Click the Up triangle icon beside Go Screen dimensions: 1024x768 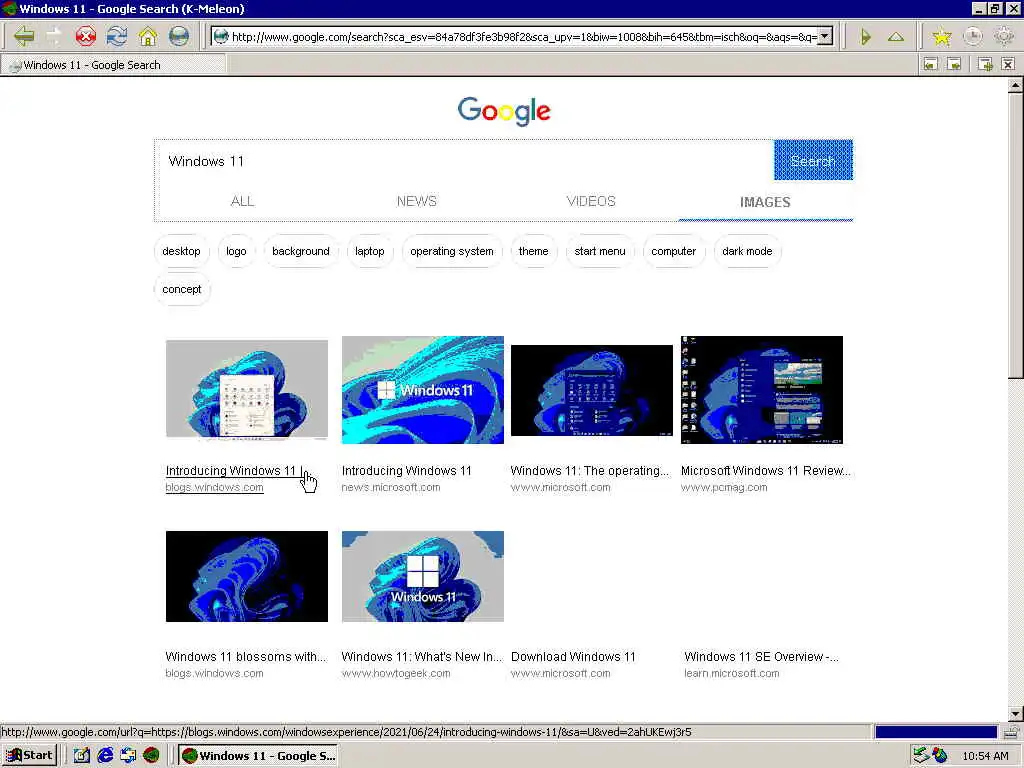click(895, 37)
